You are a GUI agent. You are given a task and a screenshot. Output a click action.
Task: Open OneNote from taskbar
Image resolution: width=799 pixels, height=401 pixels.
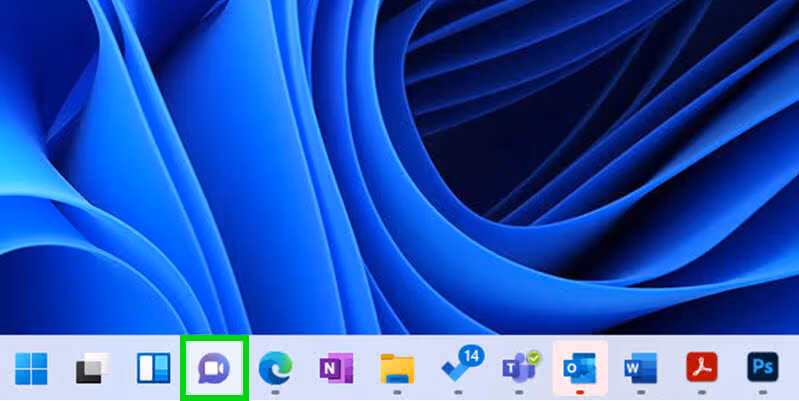tap(336, 368)
